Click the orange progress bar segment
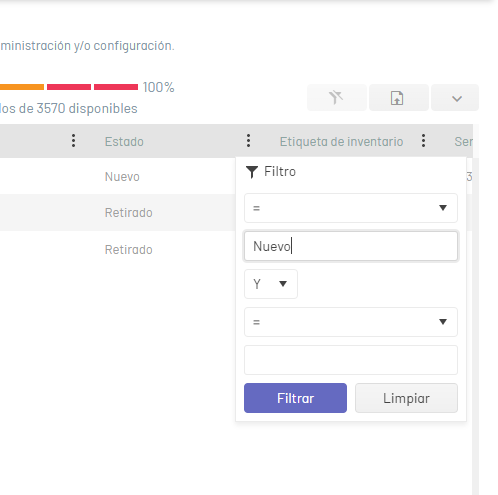 (x=22, y=87)
